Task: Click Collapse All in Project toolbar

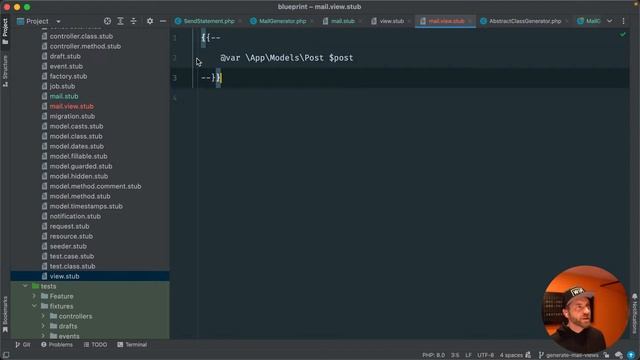Action: (x=133, y=21)
